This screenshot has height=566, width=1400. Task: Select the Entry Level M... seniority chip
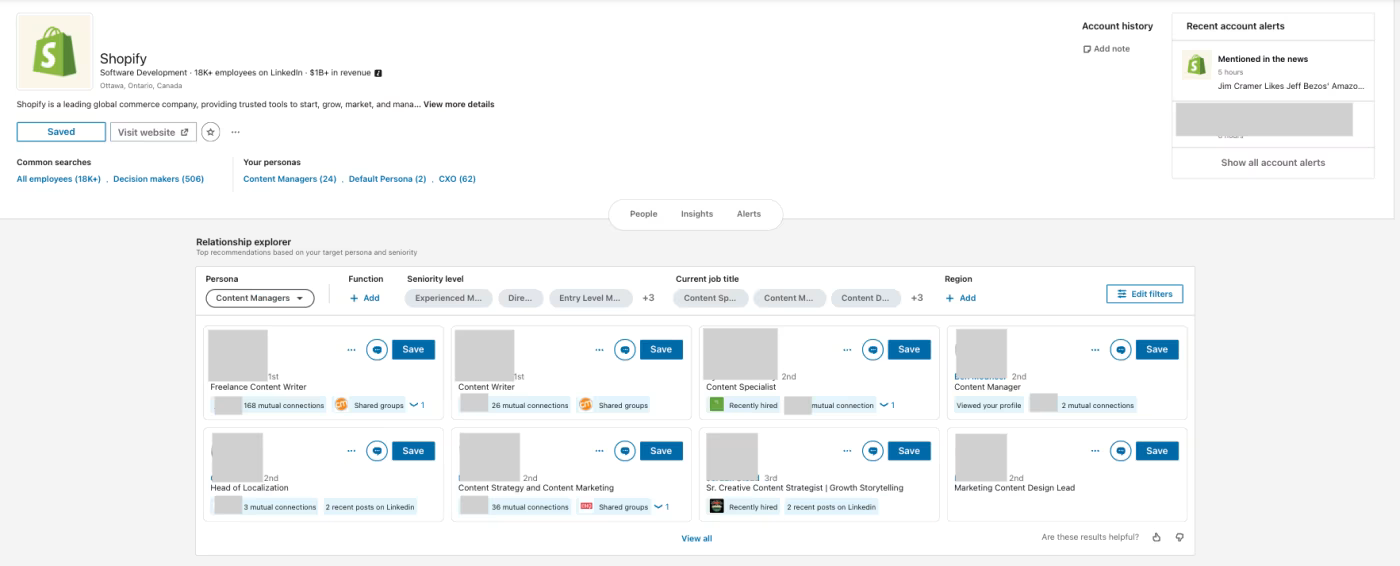click(590, 298)
